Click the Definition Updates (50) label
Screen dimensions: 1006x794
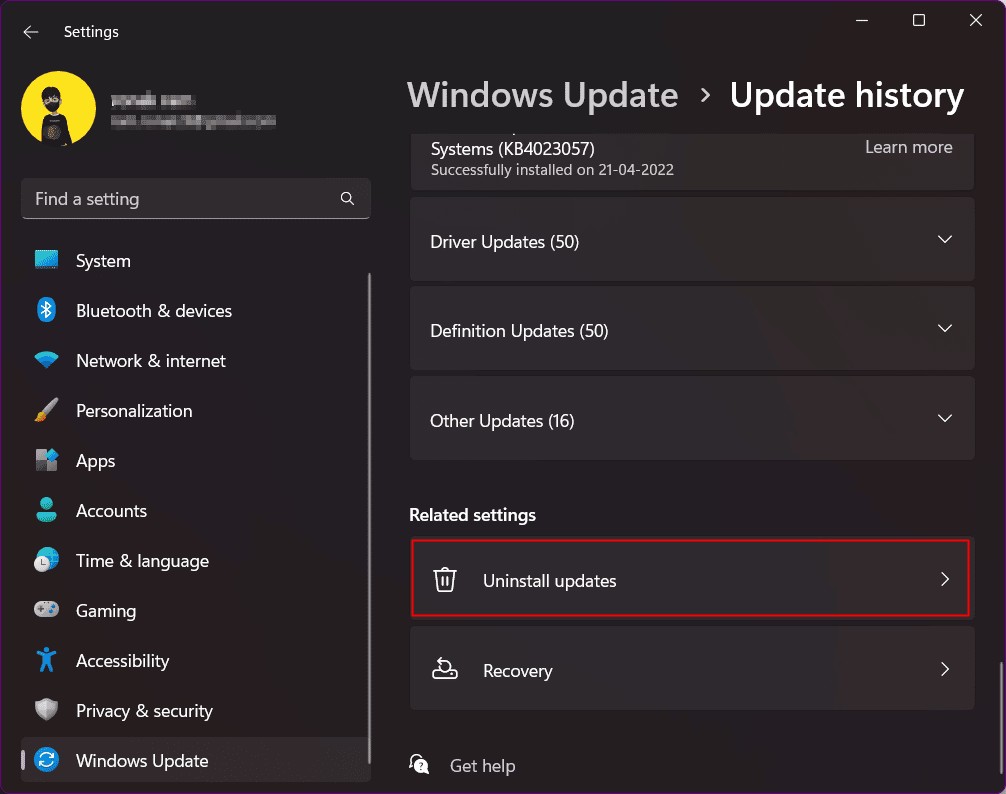point(519,331)
